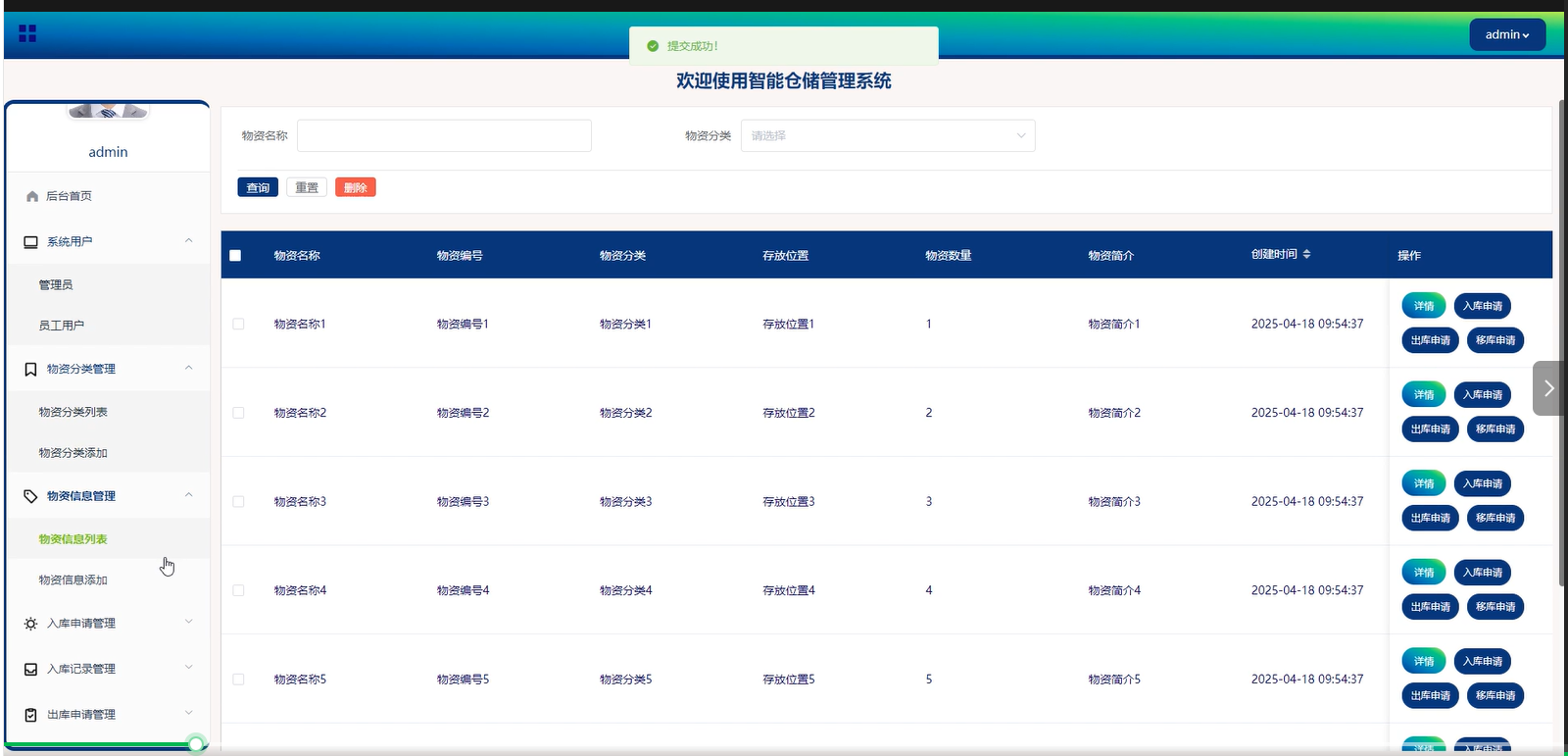Collapse the 系统用户 menu arrow
Viewport: 1568px width, 756px height.
[x=189, y=241]
